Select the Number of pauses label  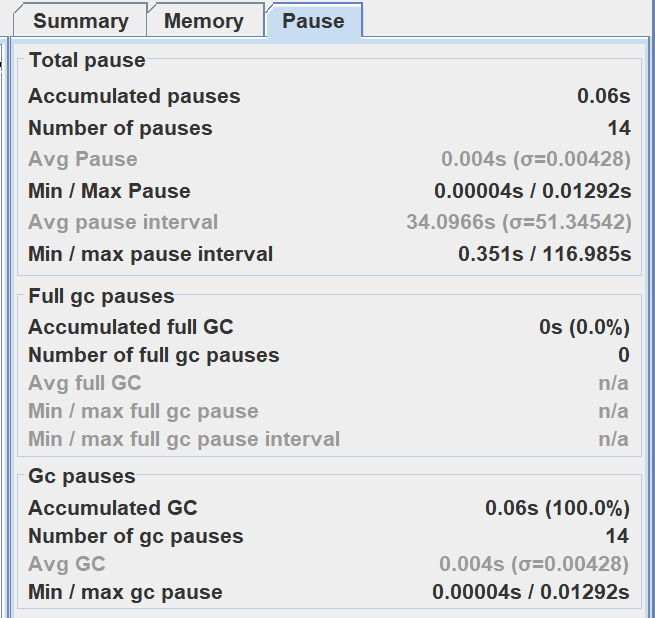[x=120, y=128]
